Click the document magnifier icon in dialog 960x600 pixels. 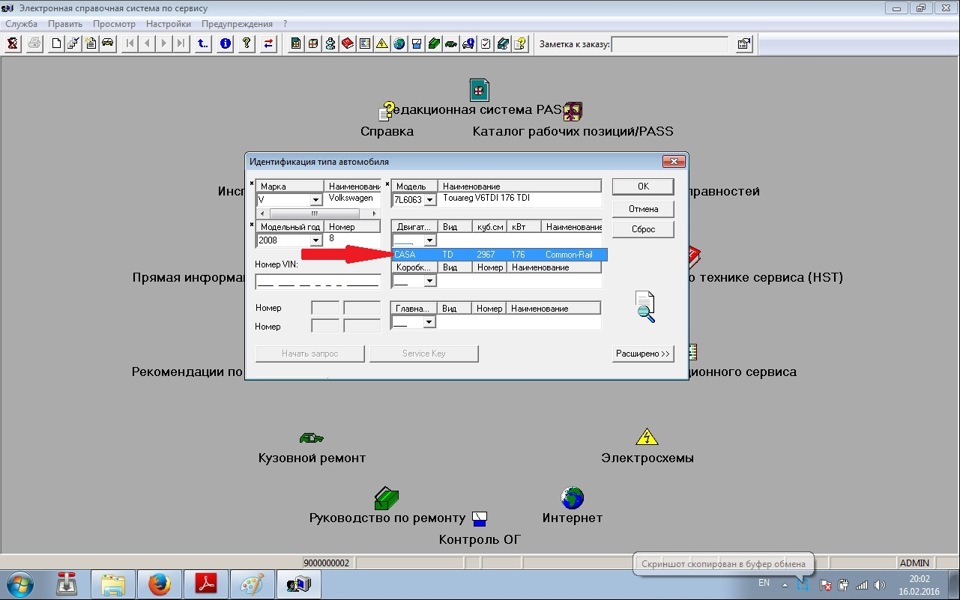pyautogui.click(x=645, y=307)
